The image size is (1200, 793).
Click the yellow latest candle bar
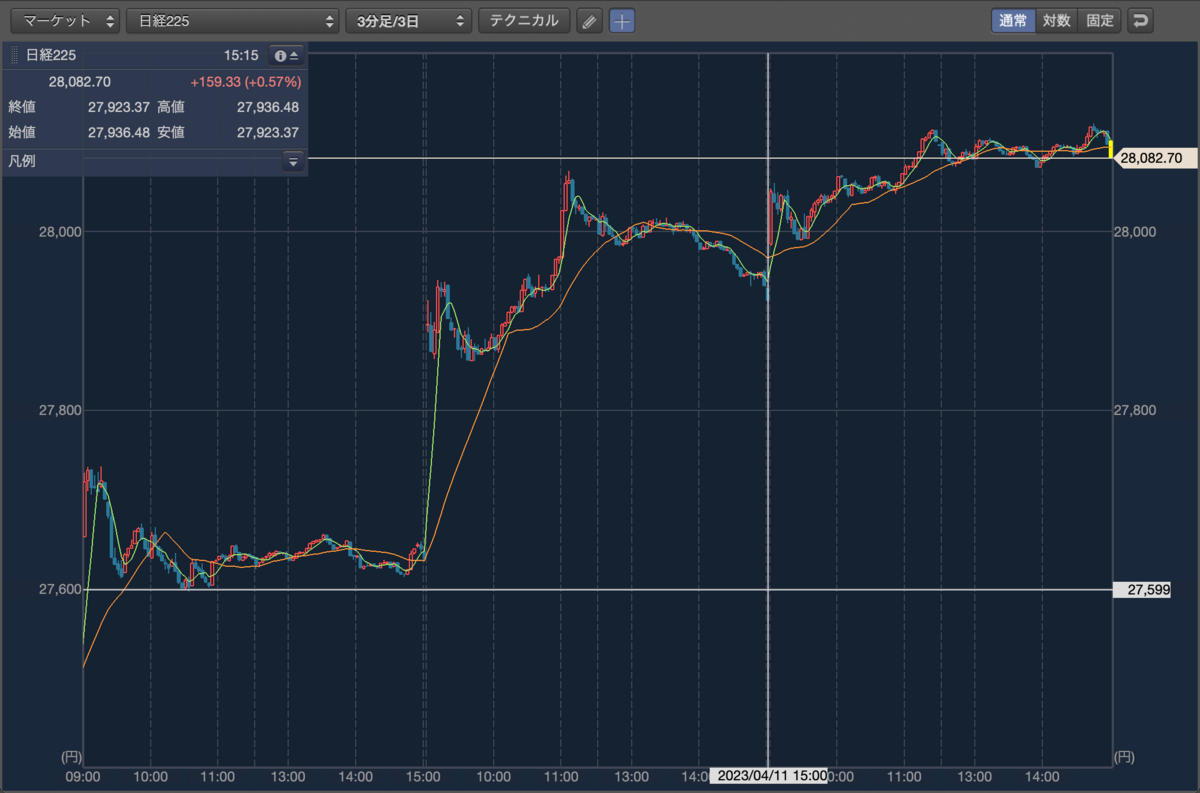(x=1110, y=148)
